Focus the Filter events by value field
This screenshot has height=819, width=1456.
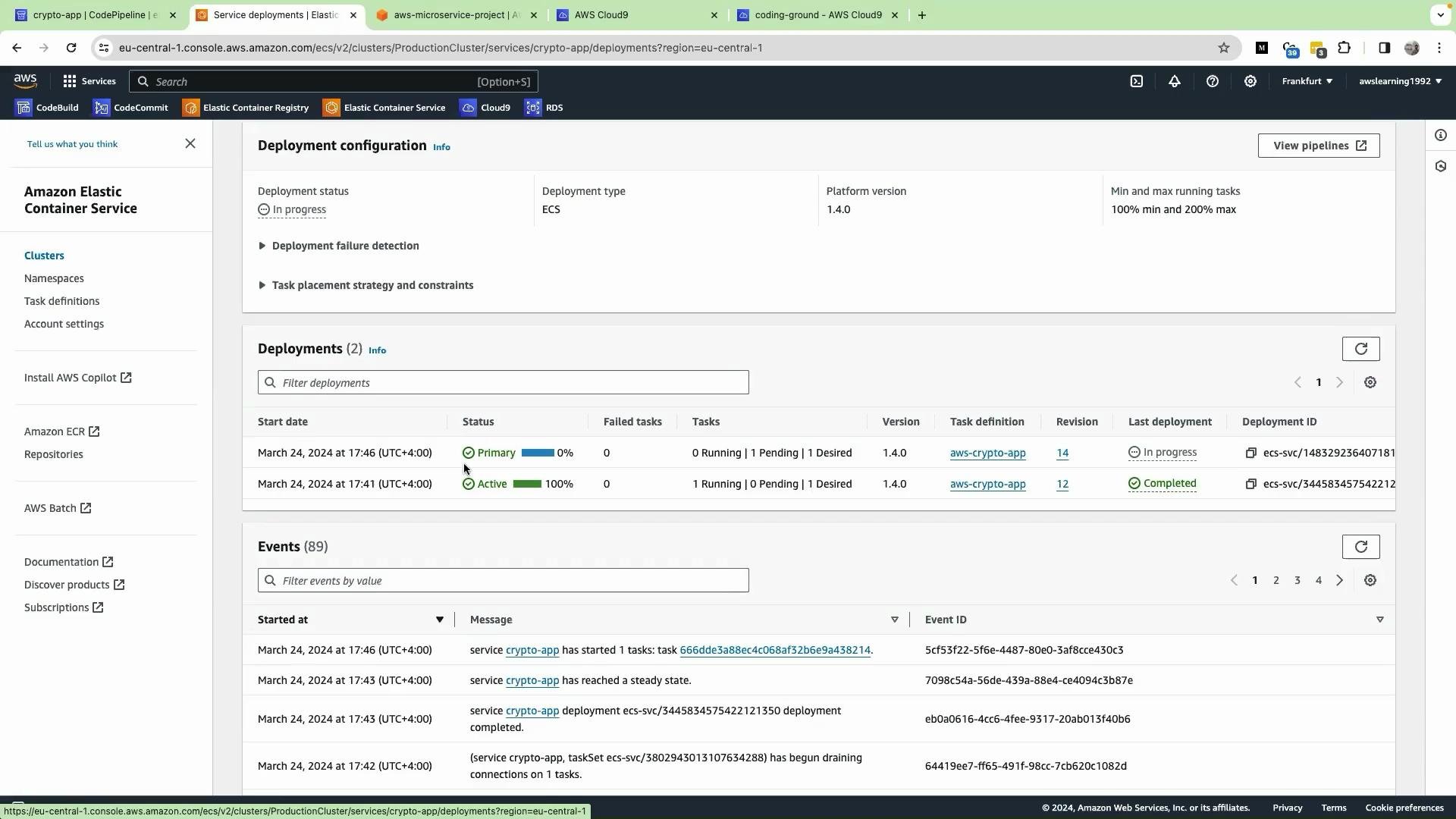[504, 581]
